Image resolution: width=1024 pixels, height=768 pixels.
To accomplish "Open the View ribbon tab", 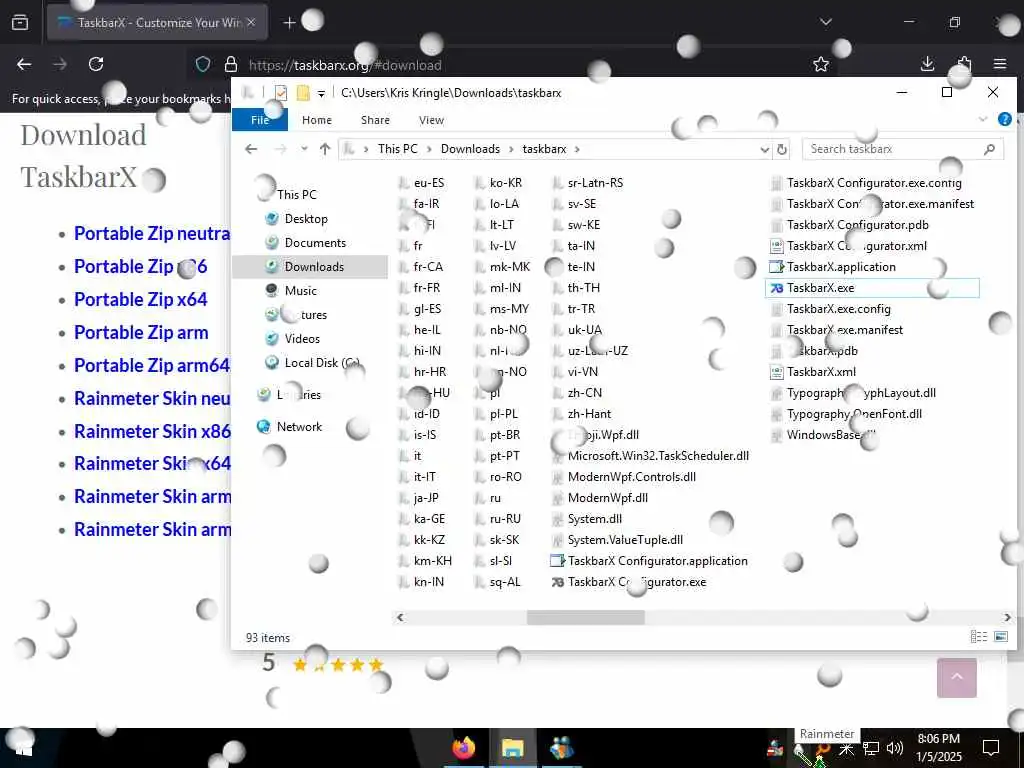I will click(x=431, y=120).
